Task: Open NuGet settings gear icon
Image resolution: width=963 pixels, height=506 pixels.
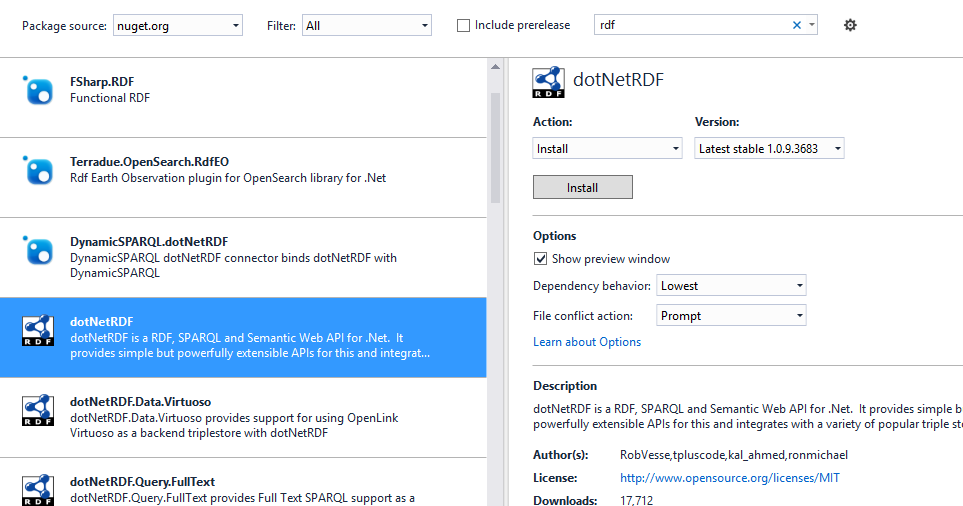Action: (850, 25)
